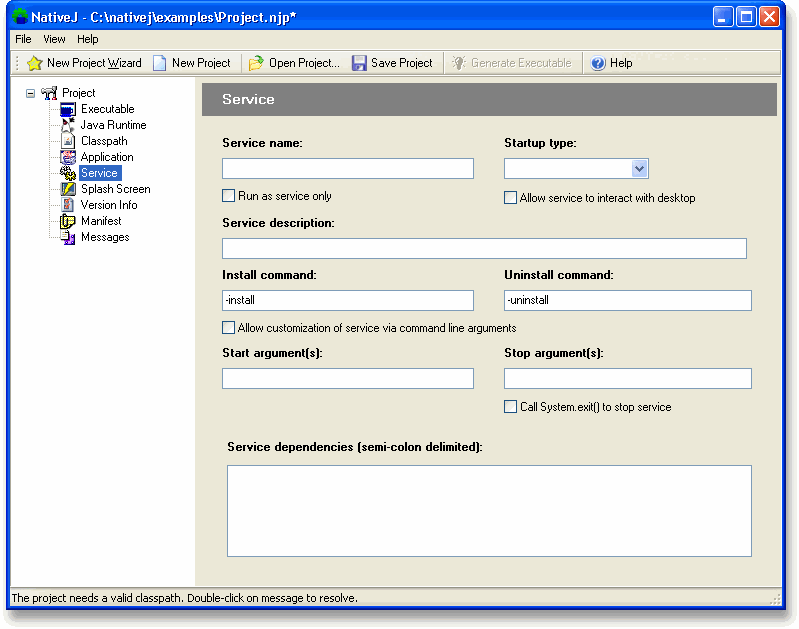
Task: Click the Save Project floppy disk icon
Action: pyautogui.click(x=359, y=63)
